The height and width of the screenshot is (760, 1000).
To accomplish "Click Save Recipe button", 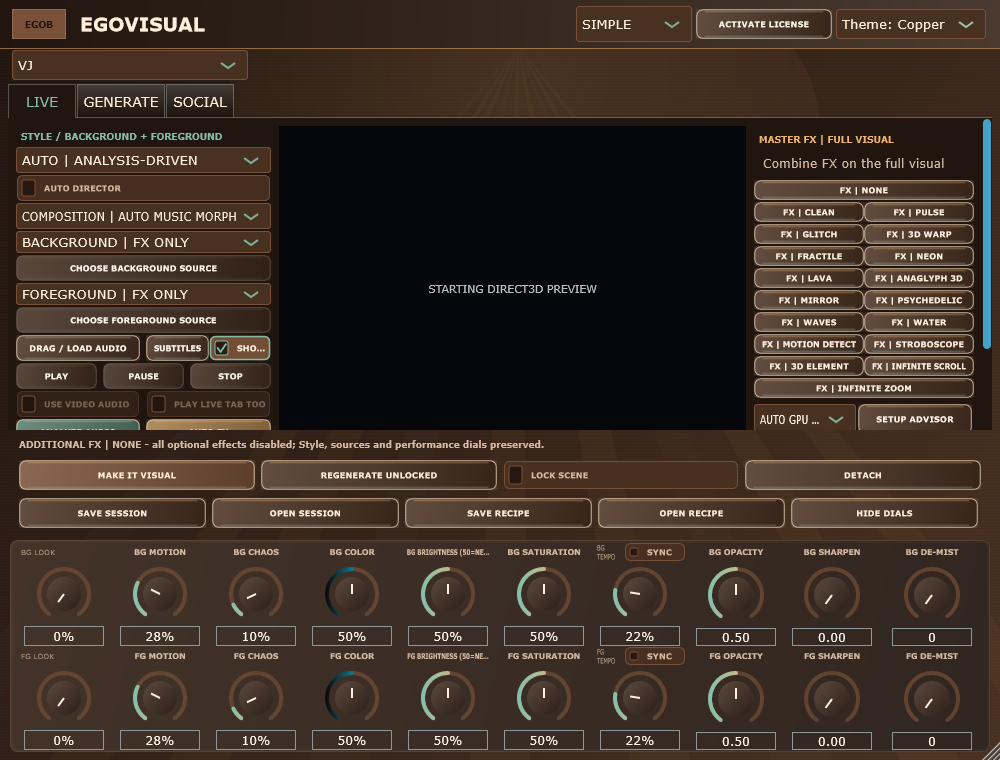I will (x=498, y=513).
